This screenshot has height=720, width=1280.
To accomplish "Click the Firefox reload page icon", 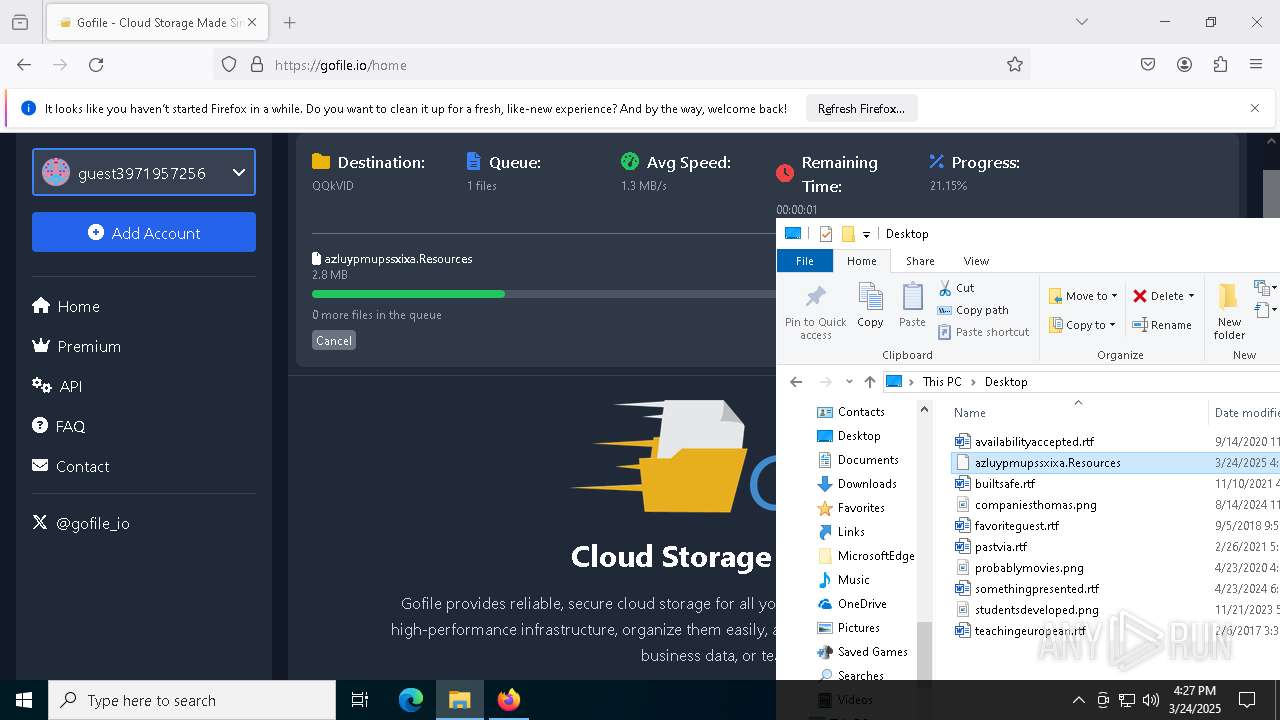I will coord(96,65).
